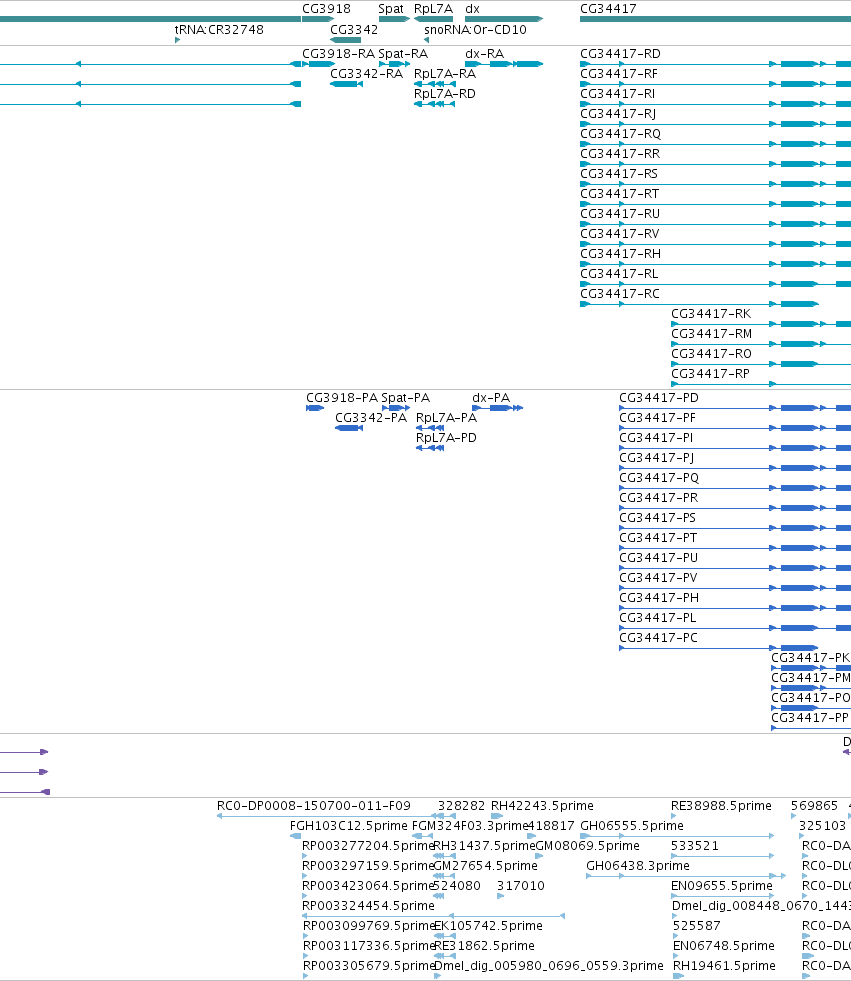The height and width of the screenshot is (981, 851).
Task: Click EST 525587
Action: pos(696,926)
